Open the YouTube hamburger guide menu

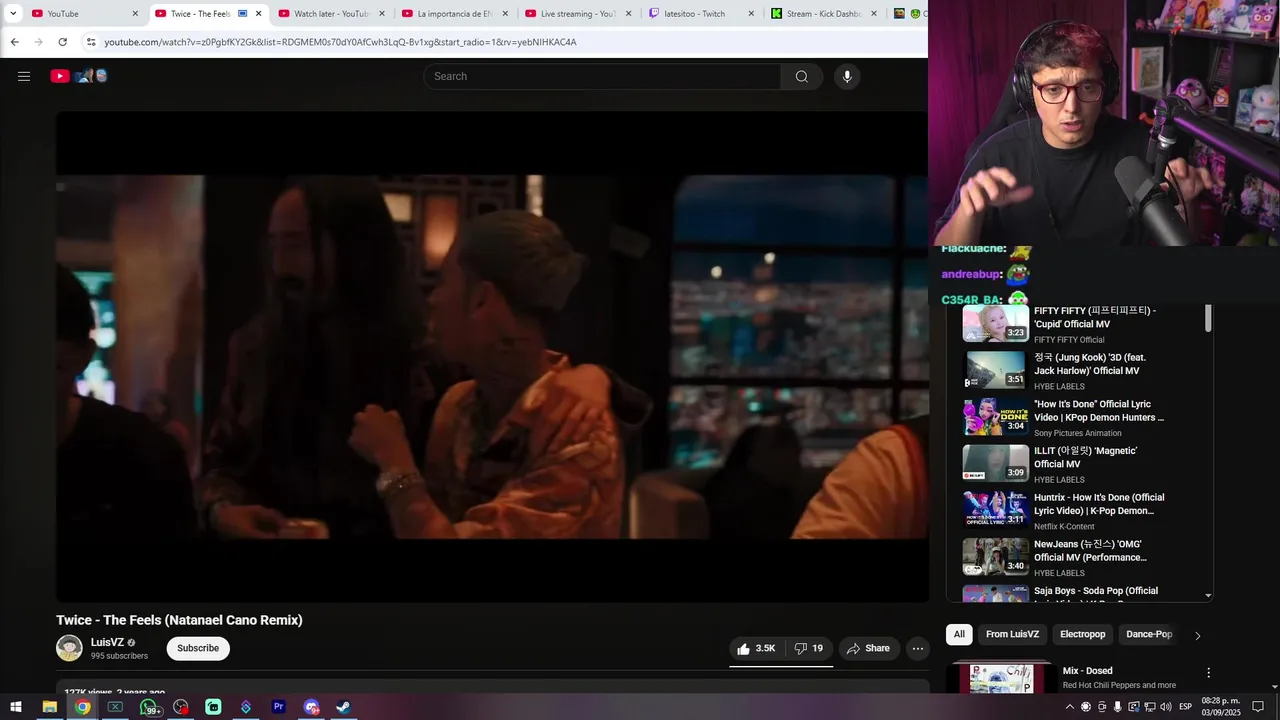tap(24, 76)
